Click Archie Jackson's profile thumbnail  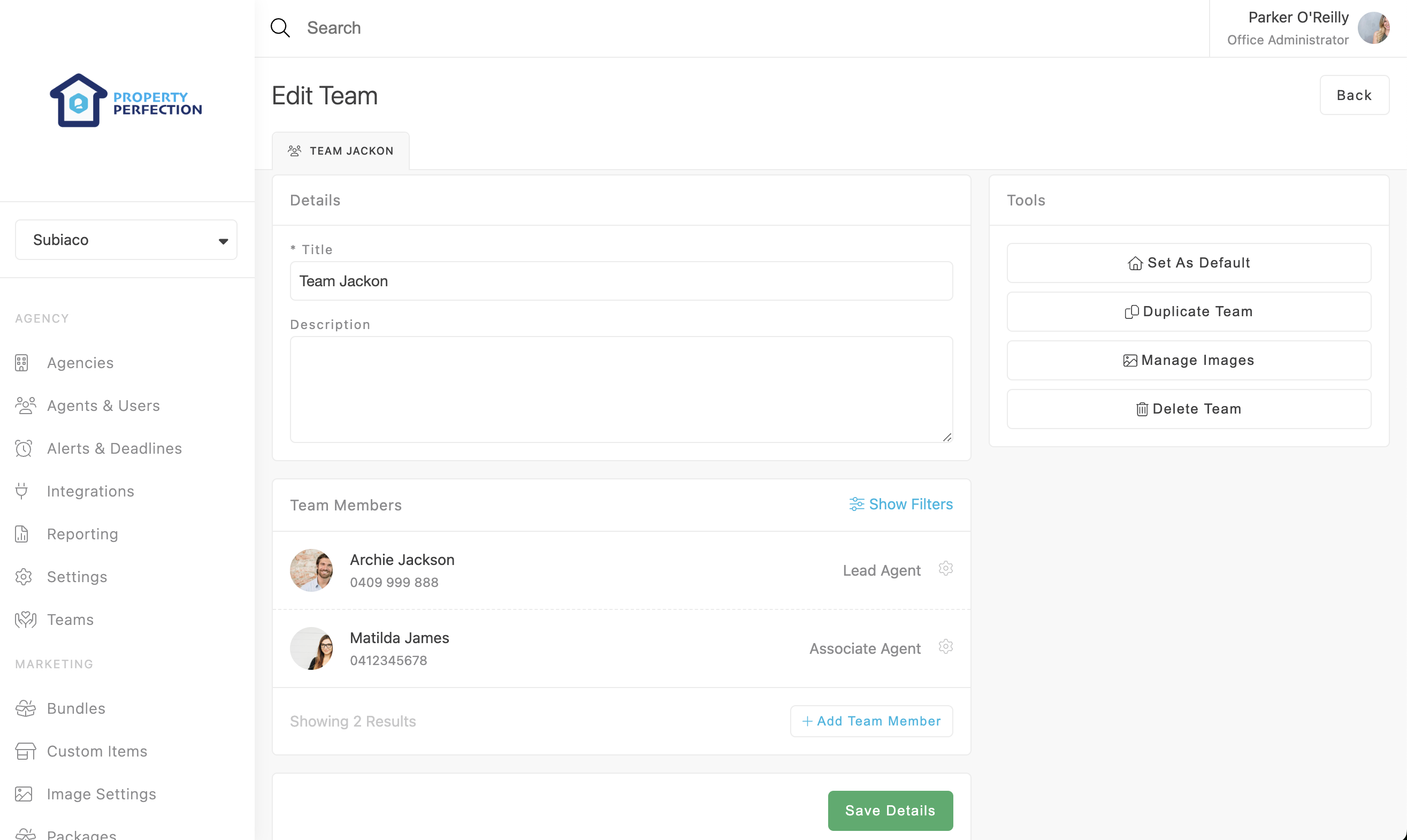tap(311, 570)
